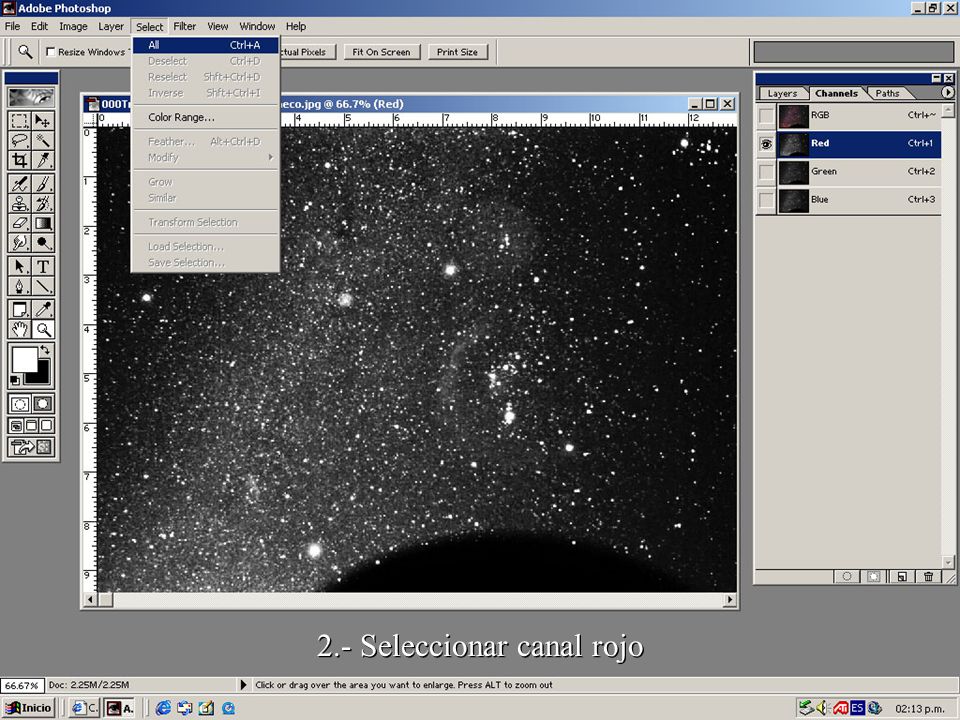This screenshot has height=720, width=960.
Task: Select the Crop tool
Action: [20, 160]
